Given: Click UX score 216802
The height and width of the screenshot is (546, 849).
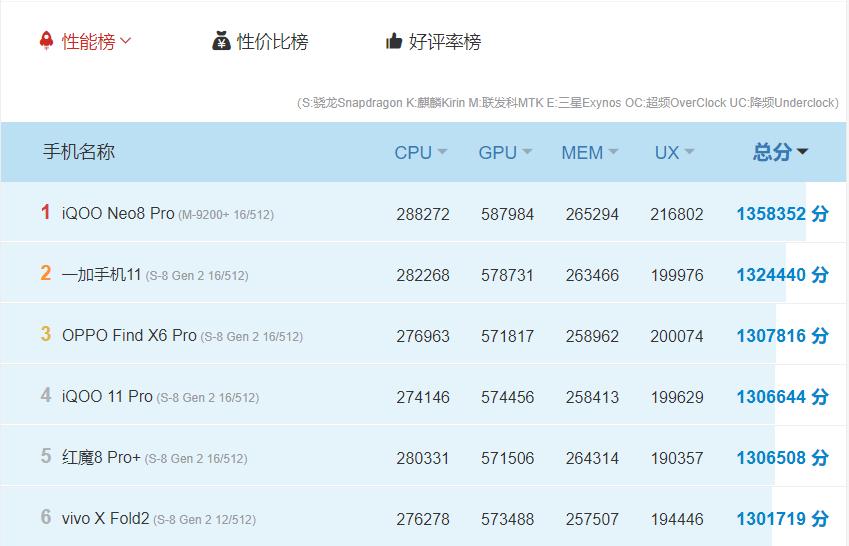Looking at the screenshot, I should point(677,214).
